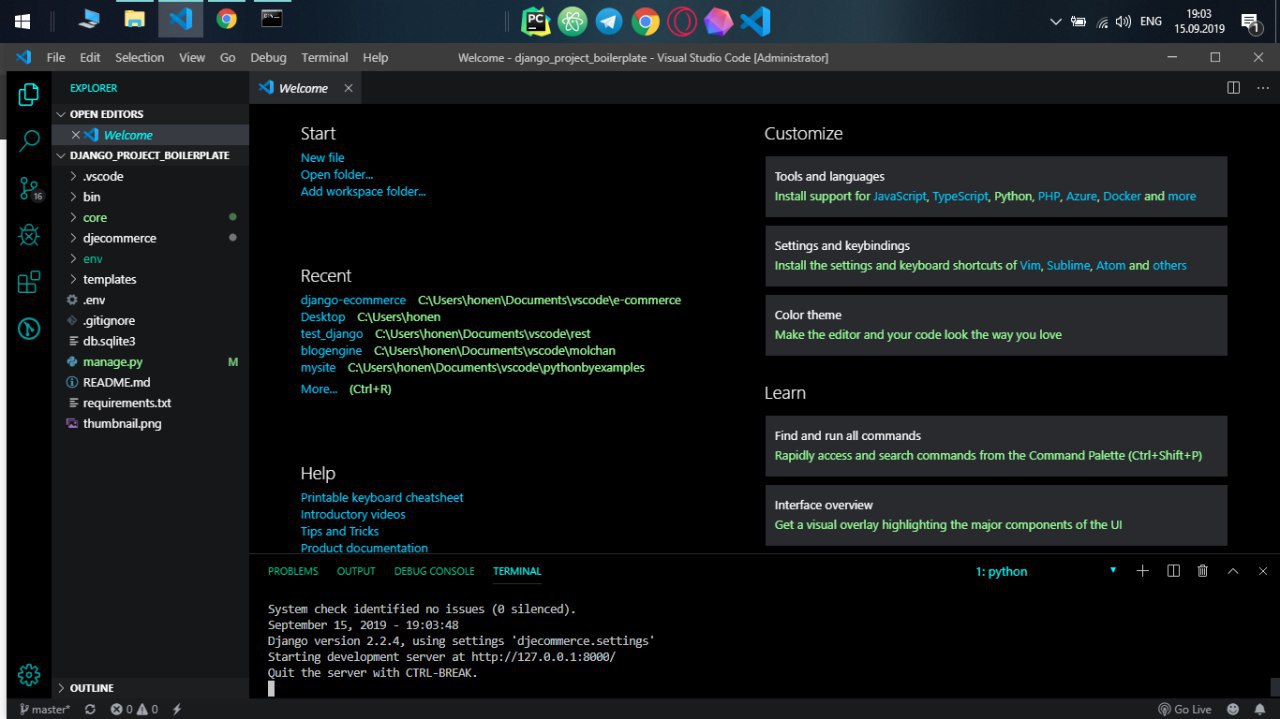Click Add workspace folder link

pyautogui.click(x=363, y=191)
